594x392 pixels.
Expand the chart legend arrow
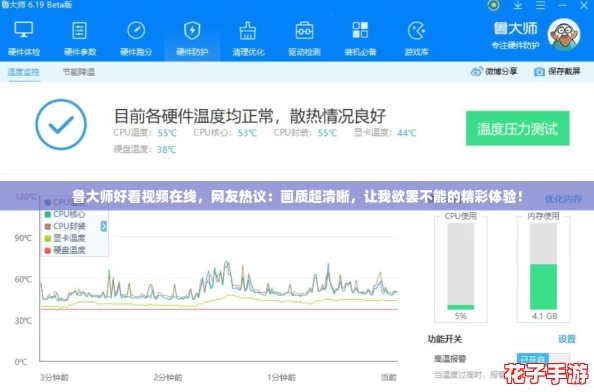point(104,226)
